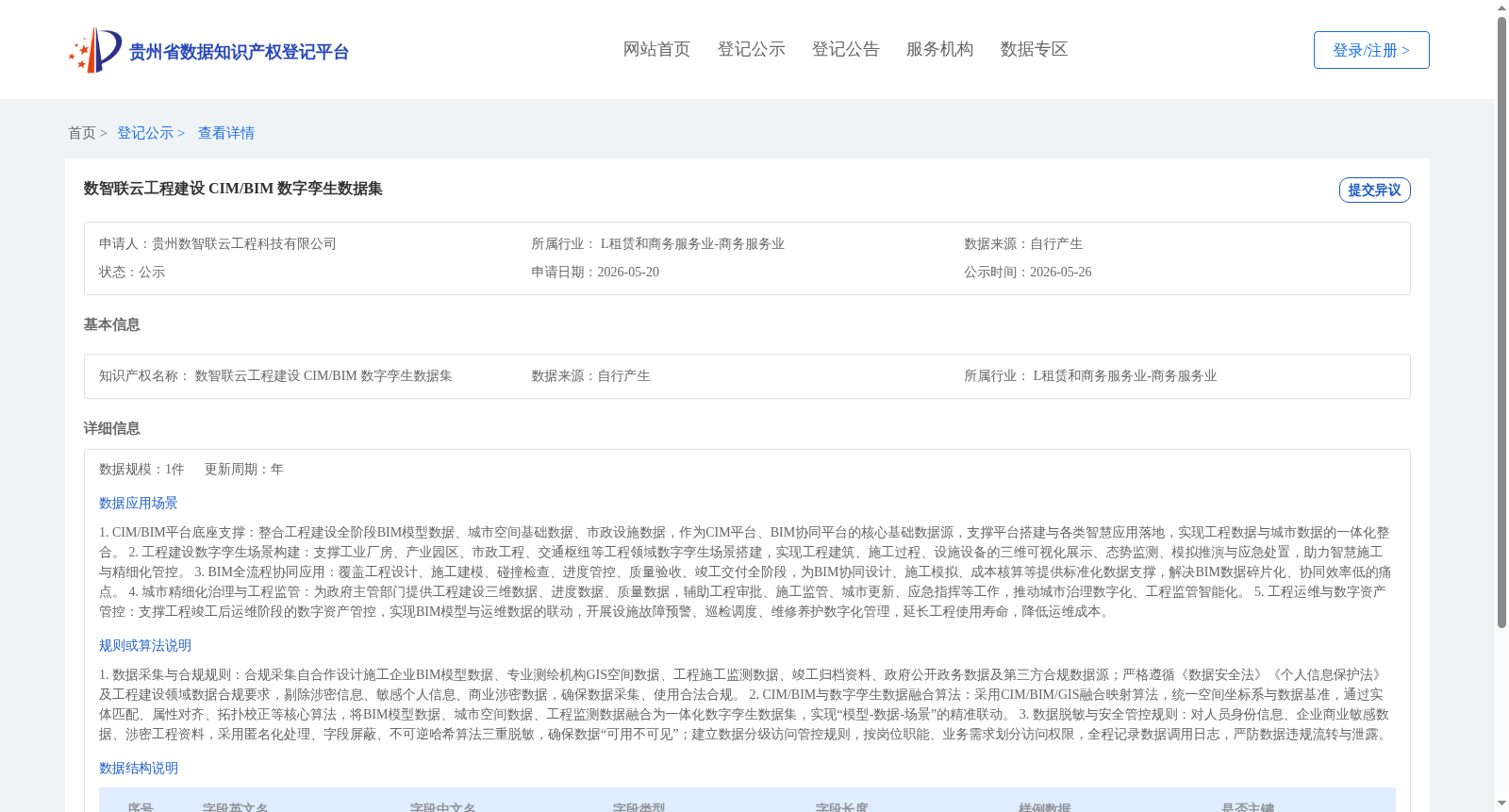
Task: Click the 登录/注册 button
Action: [x=1371, y=50]
